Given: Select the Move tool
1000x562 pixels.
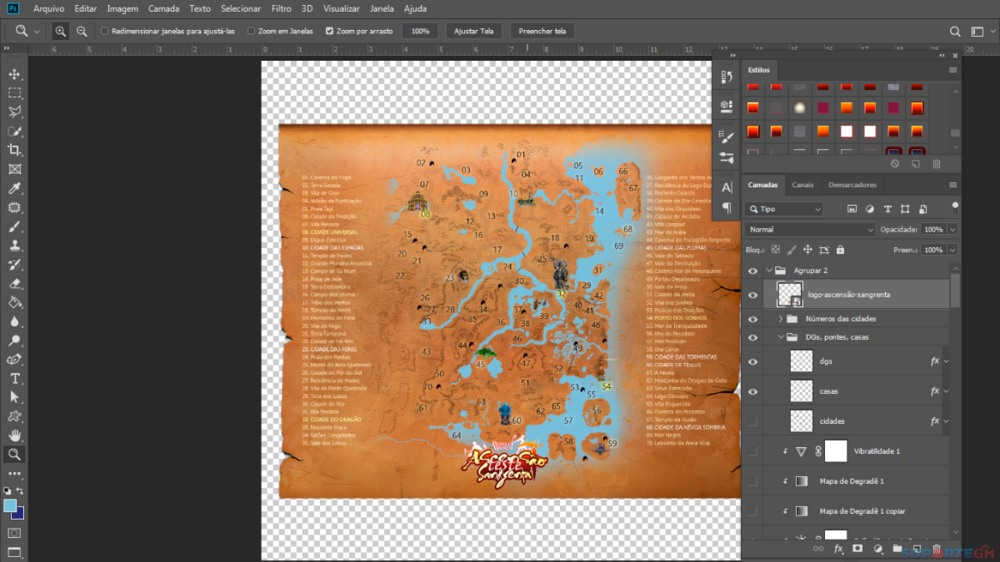Looking at the screenshot, I should click(15, 74).
